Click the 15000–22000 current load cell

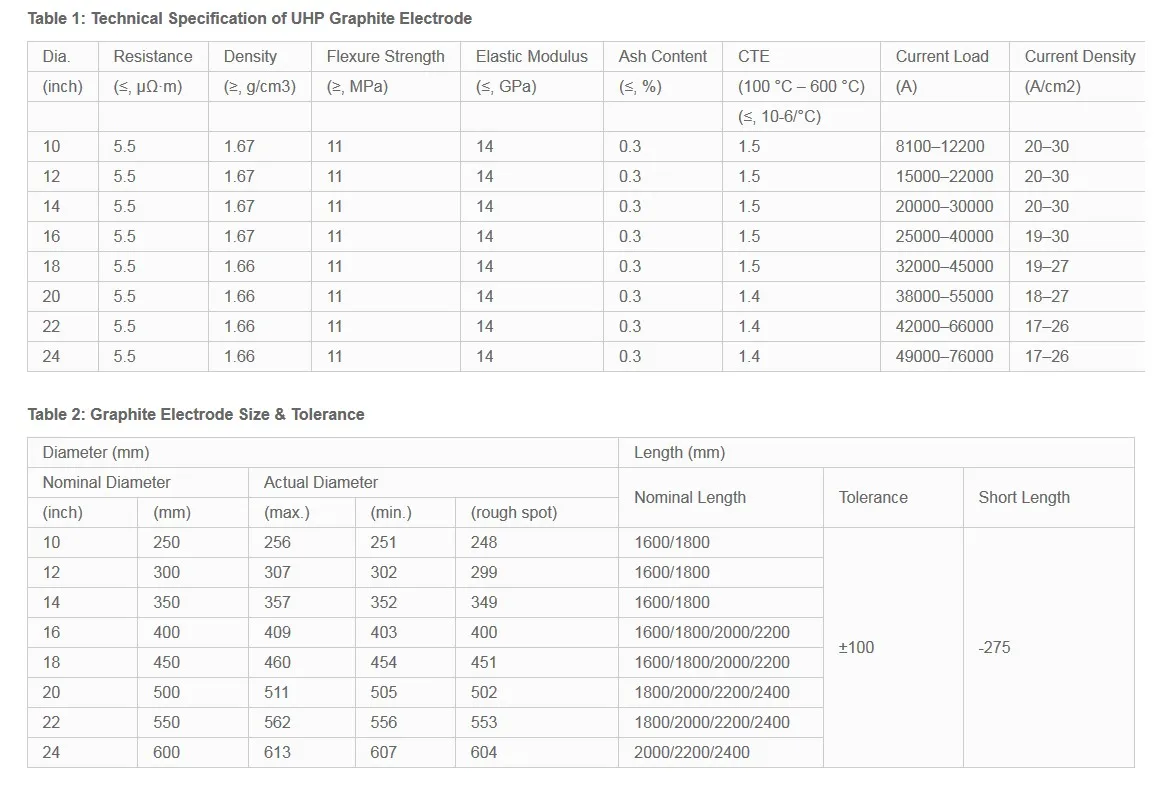(x=944, y=176)
